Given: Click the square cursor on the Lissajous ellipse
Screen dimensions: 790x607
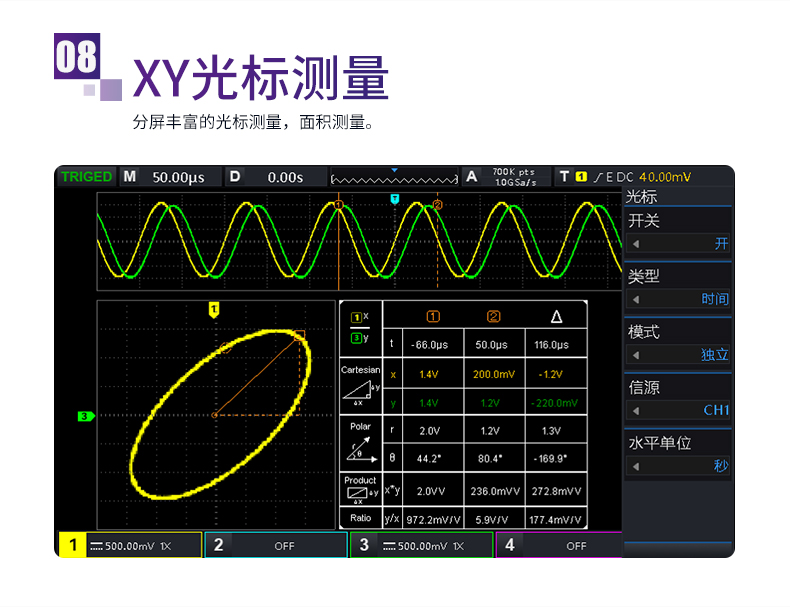Looking at the screenshot, I should pyautogui.click(x=299, y=335).
